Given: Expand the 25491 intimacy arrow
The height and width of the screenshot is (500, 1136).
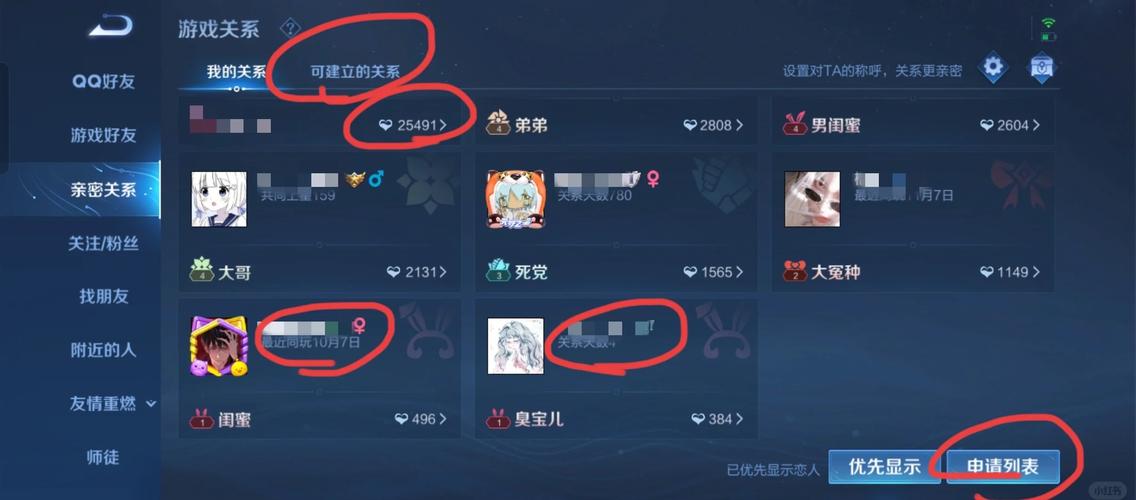Looking at the screenshot, I should [443, 125].
